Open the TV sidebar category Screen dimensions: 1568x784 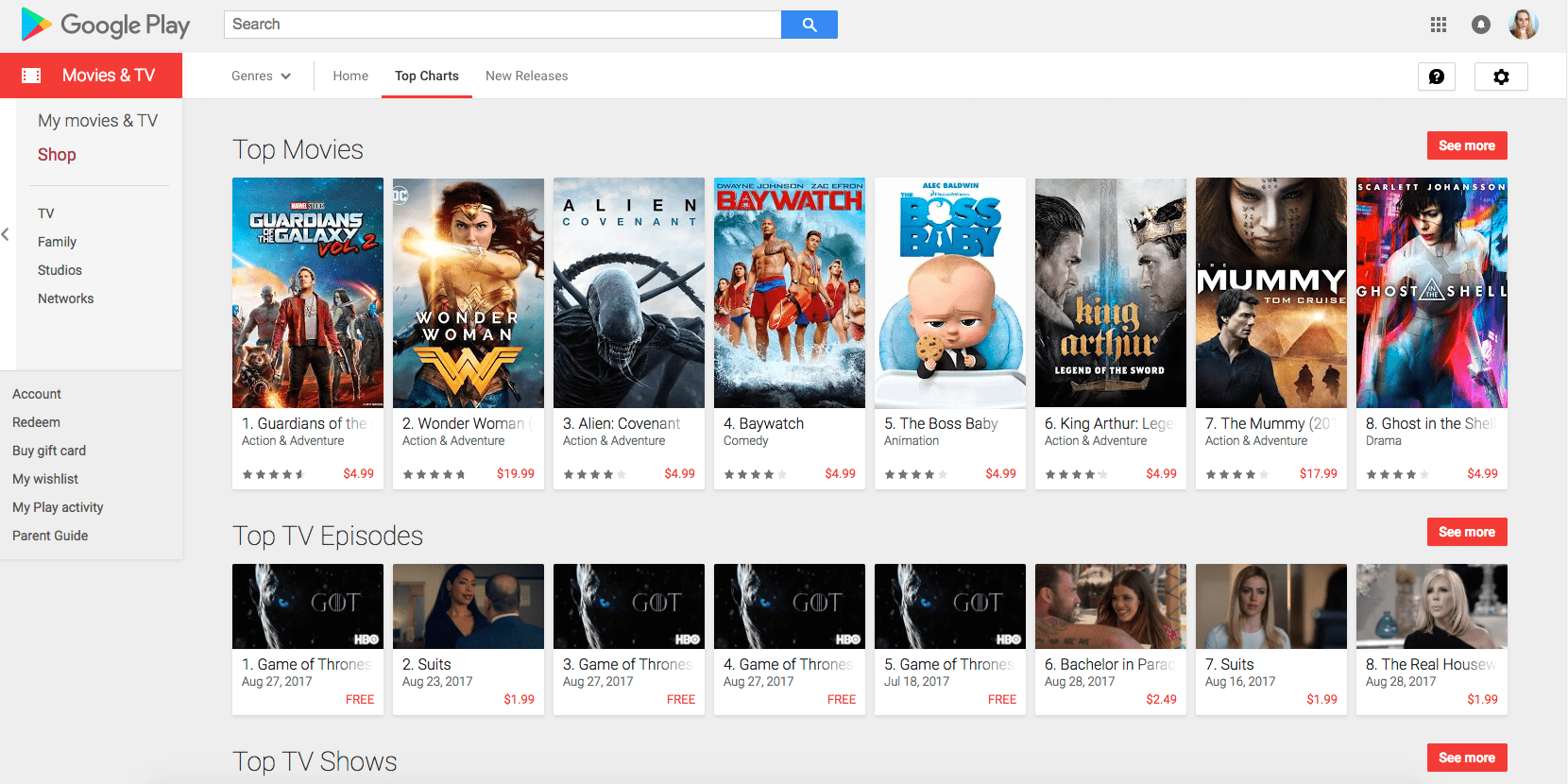pos(46,213)
